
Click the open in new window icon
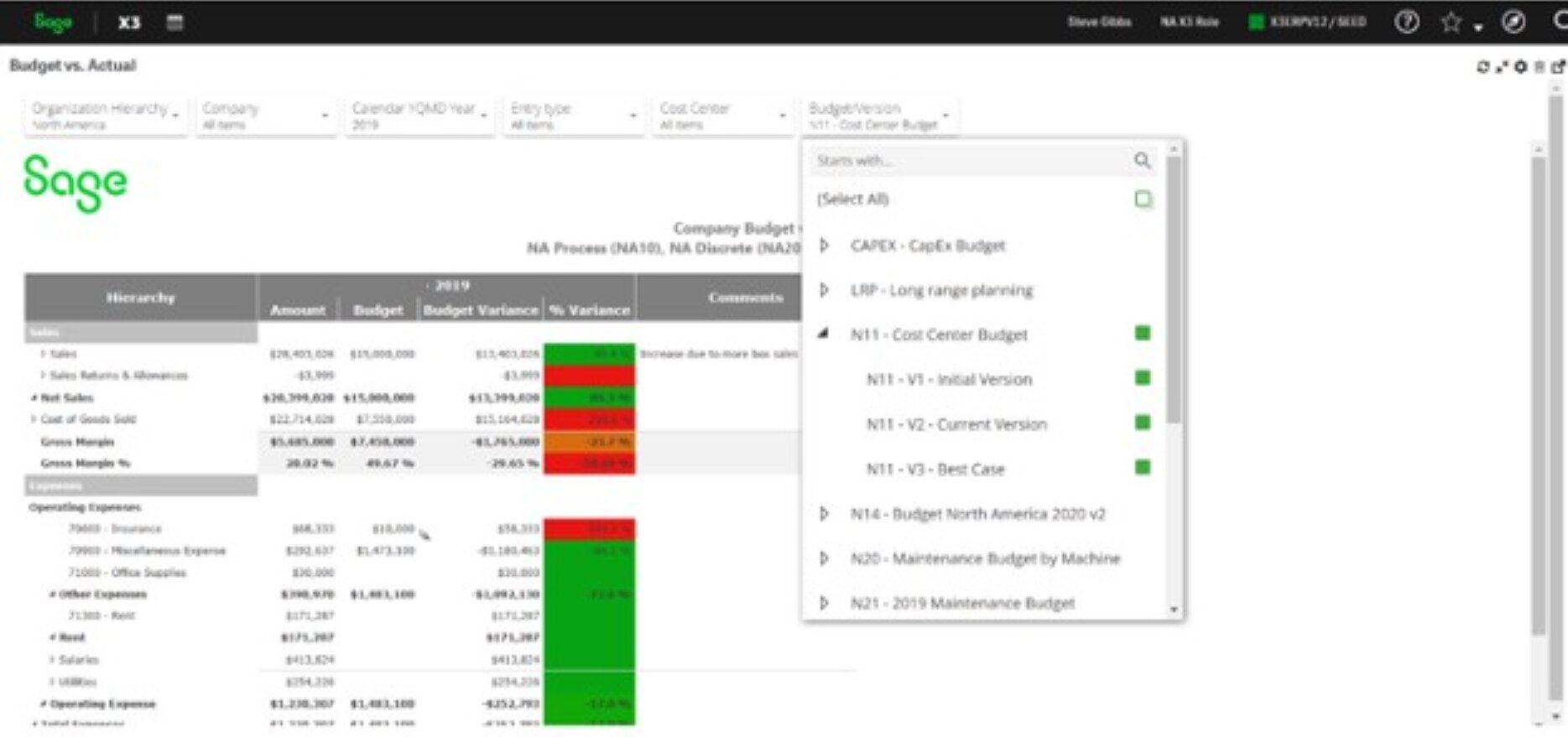(x=1558, y=67)
